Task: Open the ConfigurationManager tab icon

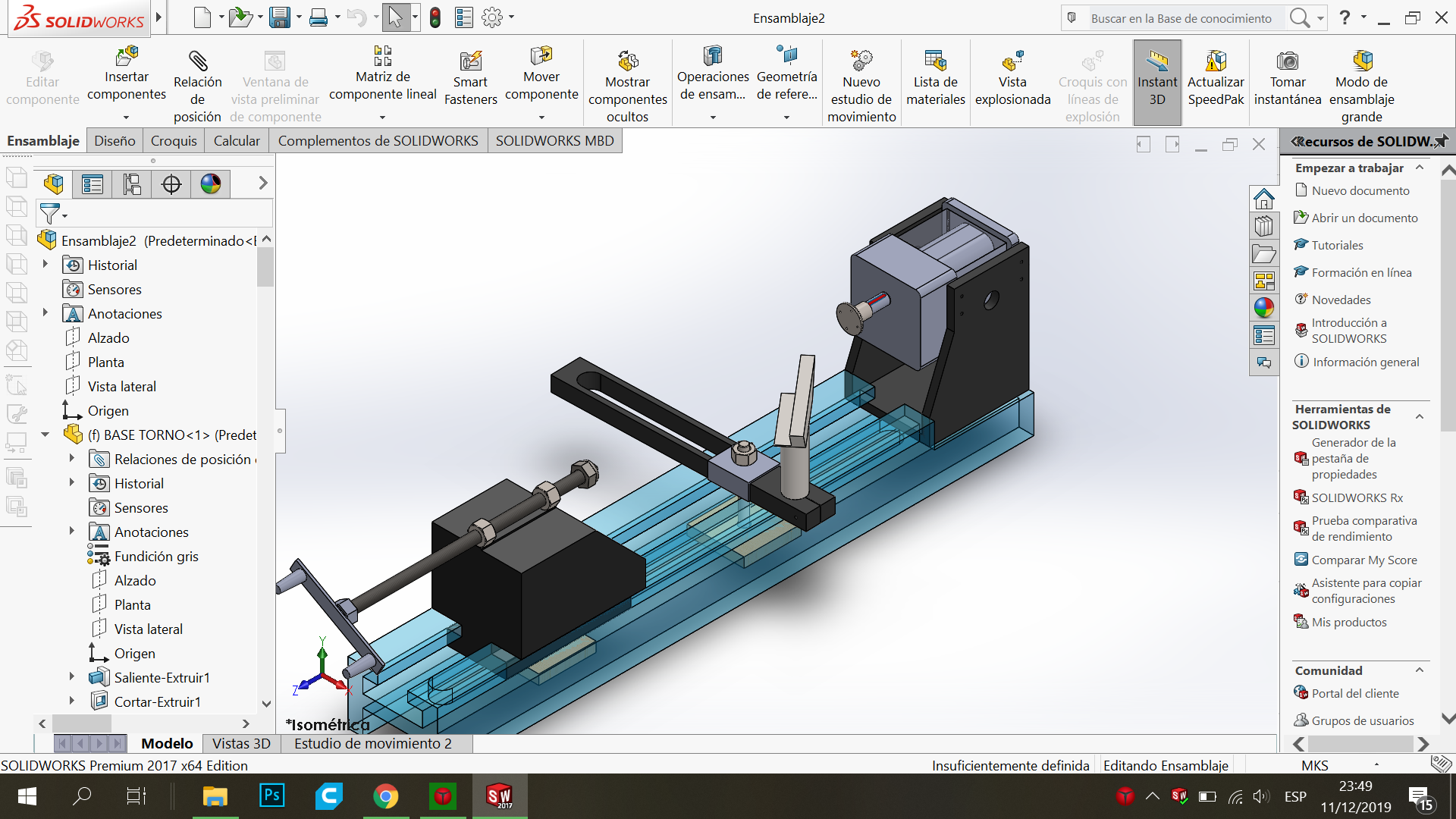Action: click(x=132, y=184)
